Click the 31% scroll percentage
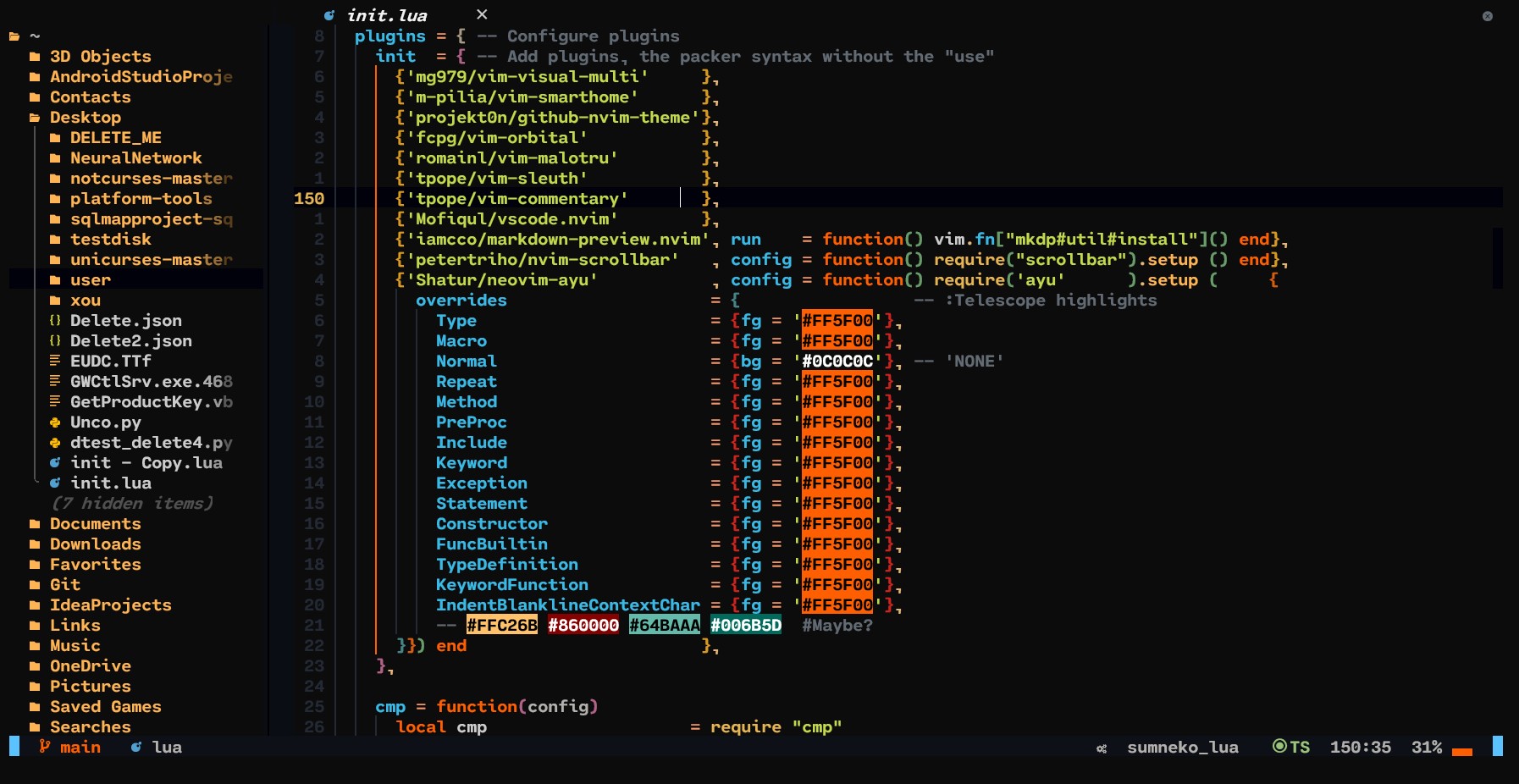 tap(1427, 747)
